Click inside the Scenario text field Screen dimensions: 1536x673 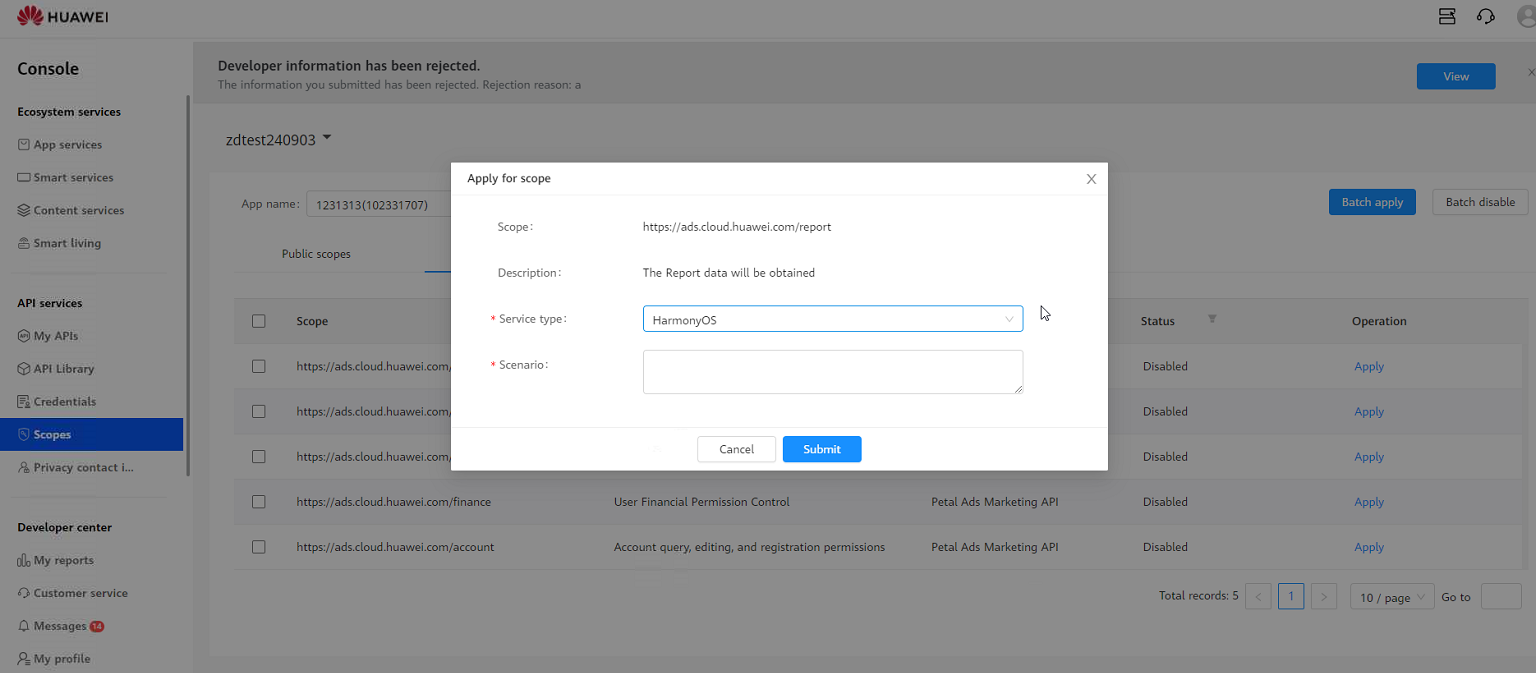point(832,371)
